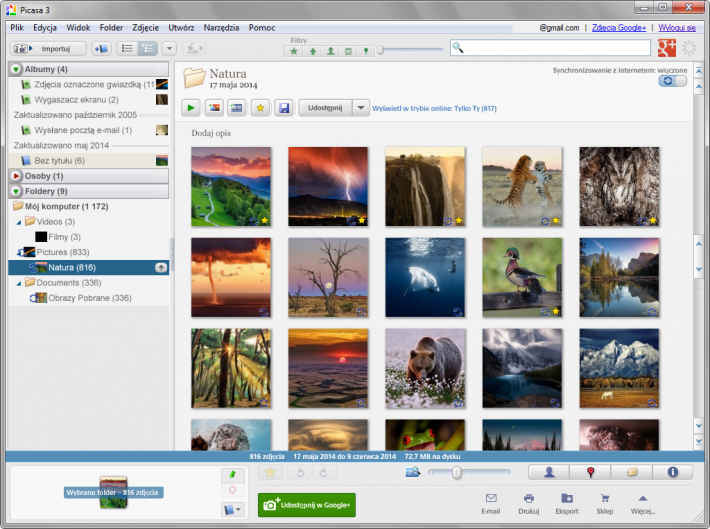Select the Wygaszacz ekranu album
Viewport: 710px width, 529px height.
click(x=89, y=100)
